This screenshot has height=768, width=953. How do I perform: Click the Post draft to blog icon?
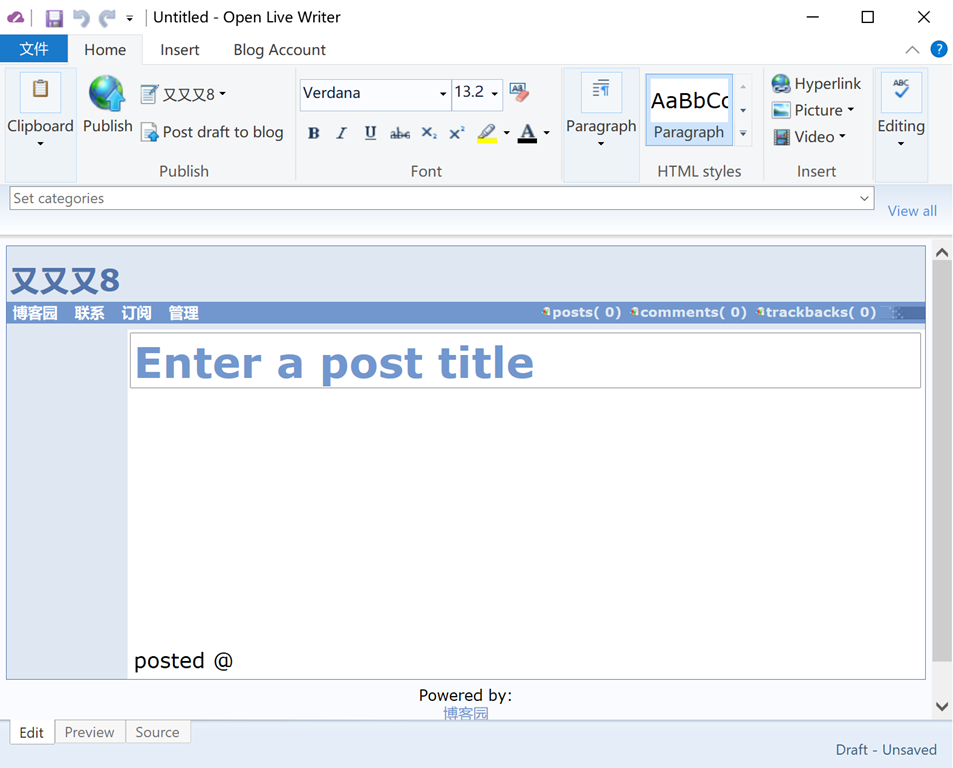149,132
